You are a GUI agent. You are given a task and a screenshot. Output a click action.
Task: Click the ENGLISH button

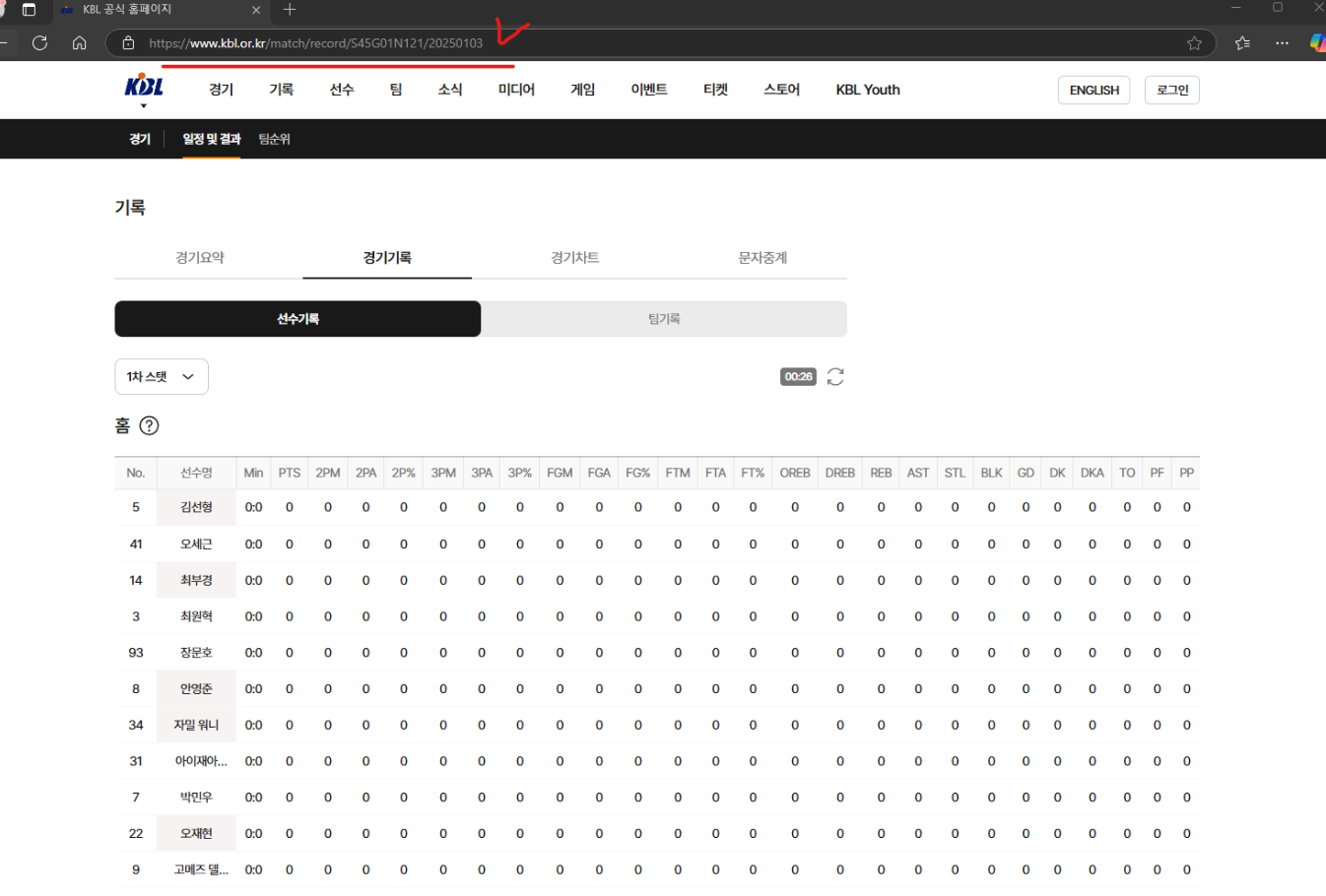tap(1094, 90)
